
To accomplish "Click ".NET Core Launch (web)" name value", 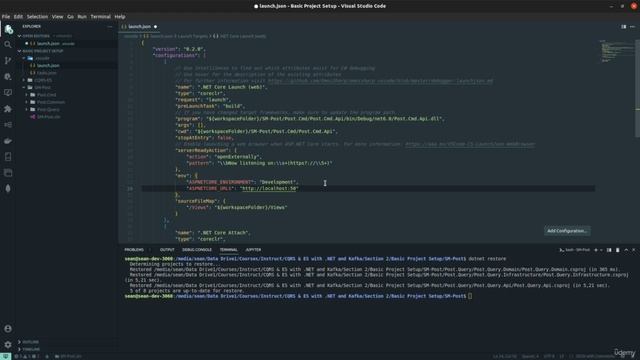I will (x=232, y=87).
